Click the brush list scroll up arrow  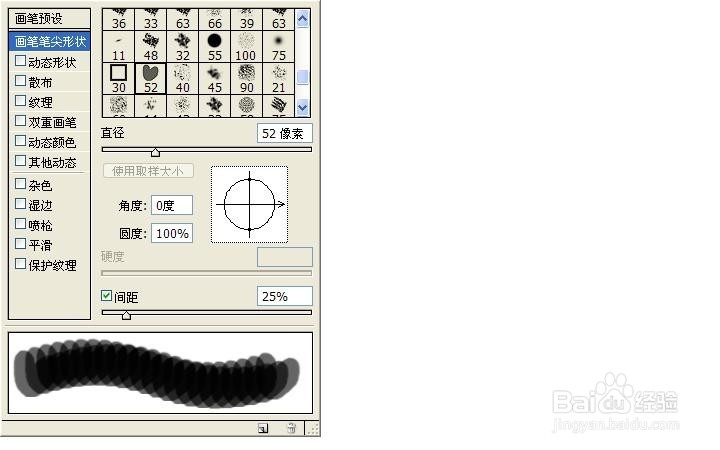(303, 19)
